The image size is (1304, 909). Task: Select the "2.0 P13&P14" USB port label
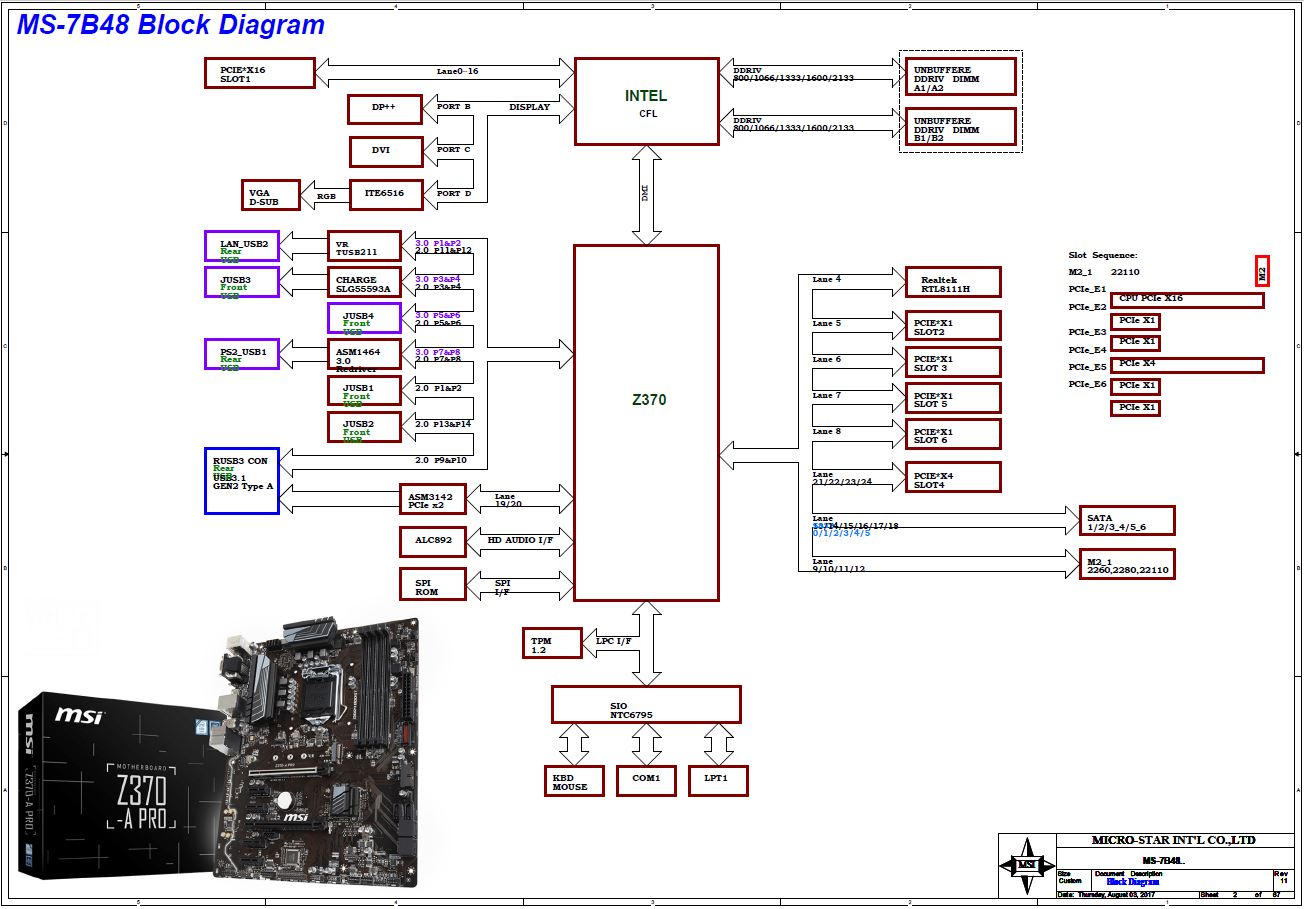coord(443,424)
